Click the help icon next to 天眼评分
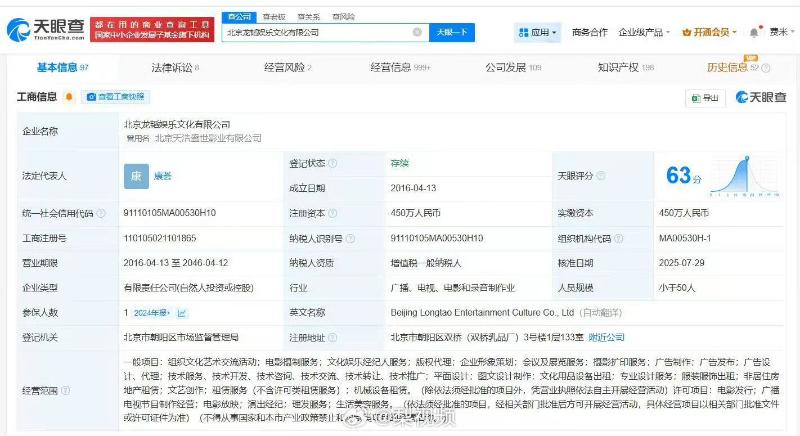 coord(602,175)
